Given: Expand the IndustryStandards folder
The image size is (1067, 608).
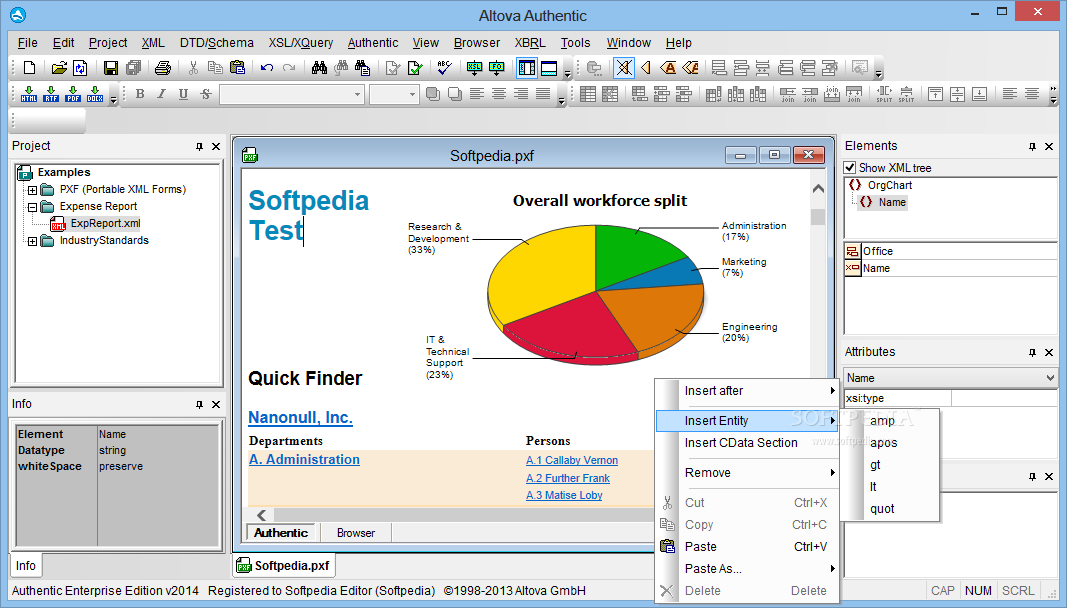Looking at the screenshot, I should (x=32, y=241).
